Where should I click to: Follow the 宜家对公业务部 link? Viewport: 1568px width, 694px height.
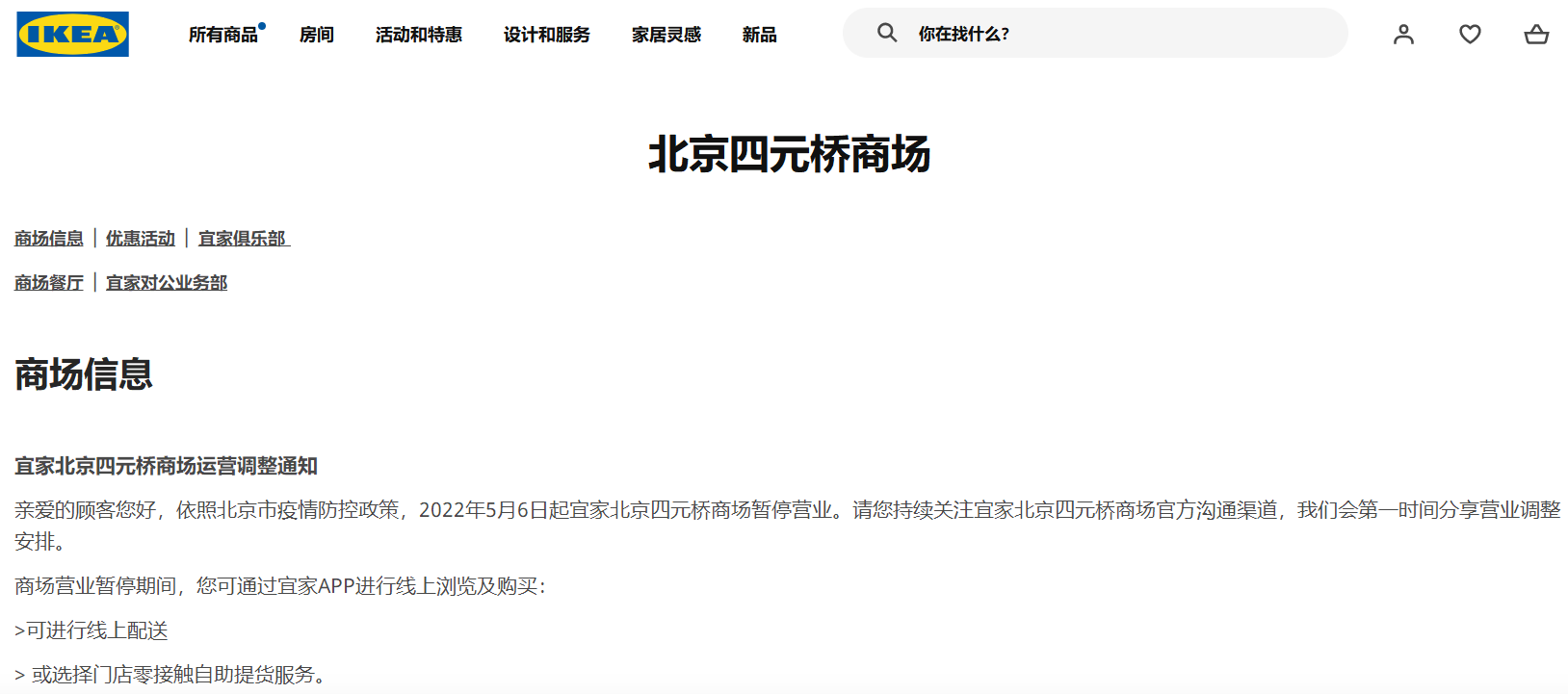click(167, 283)
